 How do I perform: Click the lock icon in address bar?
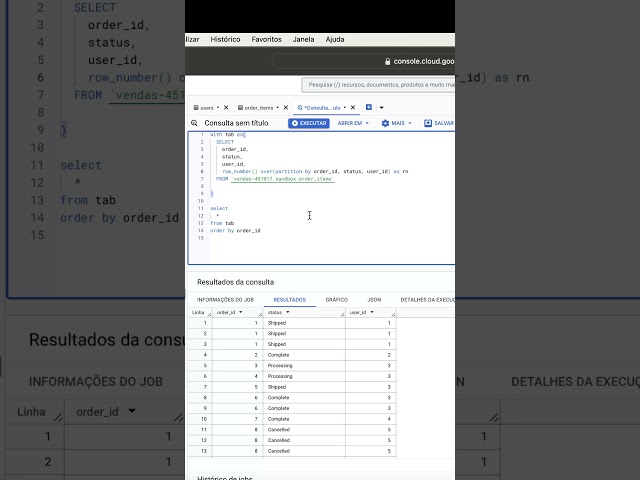coord(387,62)
